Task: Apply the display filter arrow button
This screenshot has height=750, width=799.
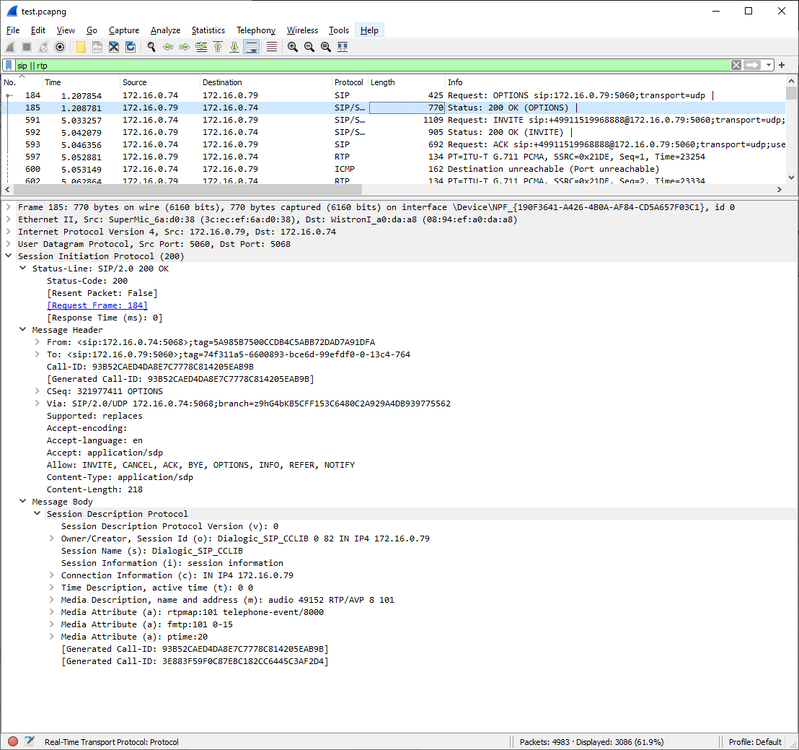Action: click(x=752, y=65)
